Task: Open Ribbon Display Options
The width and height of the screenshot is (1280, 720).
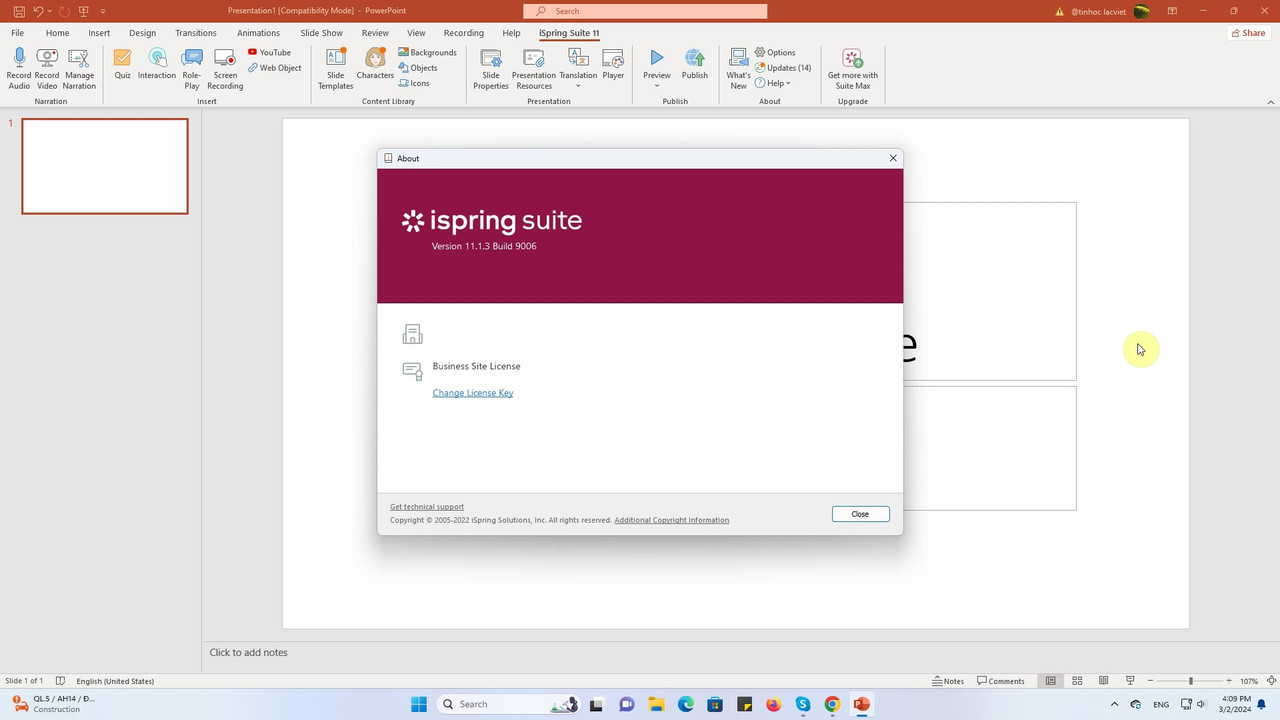Action: click(x=1172, y=11)
